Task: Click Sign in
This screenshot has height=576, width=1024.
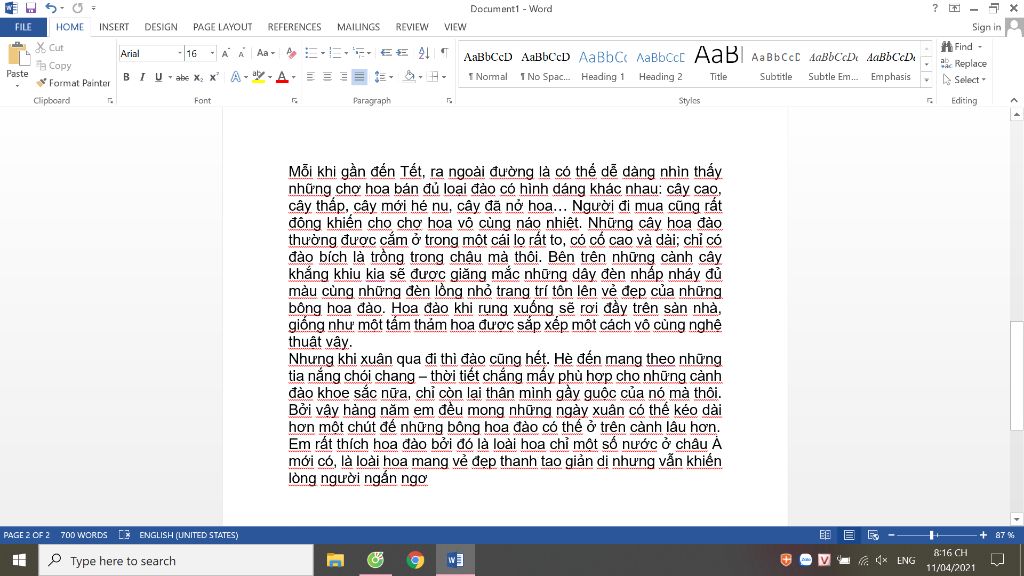Action: [x=985, y=27]
